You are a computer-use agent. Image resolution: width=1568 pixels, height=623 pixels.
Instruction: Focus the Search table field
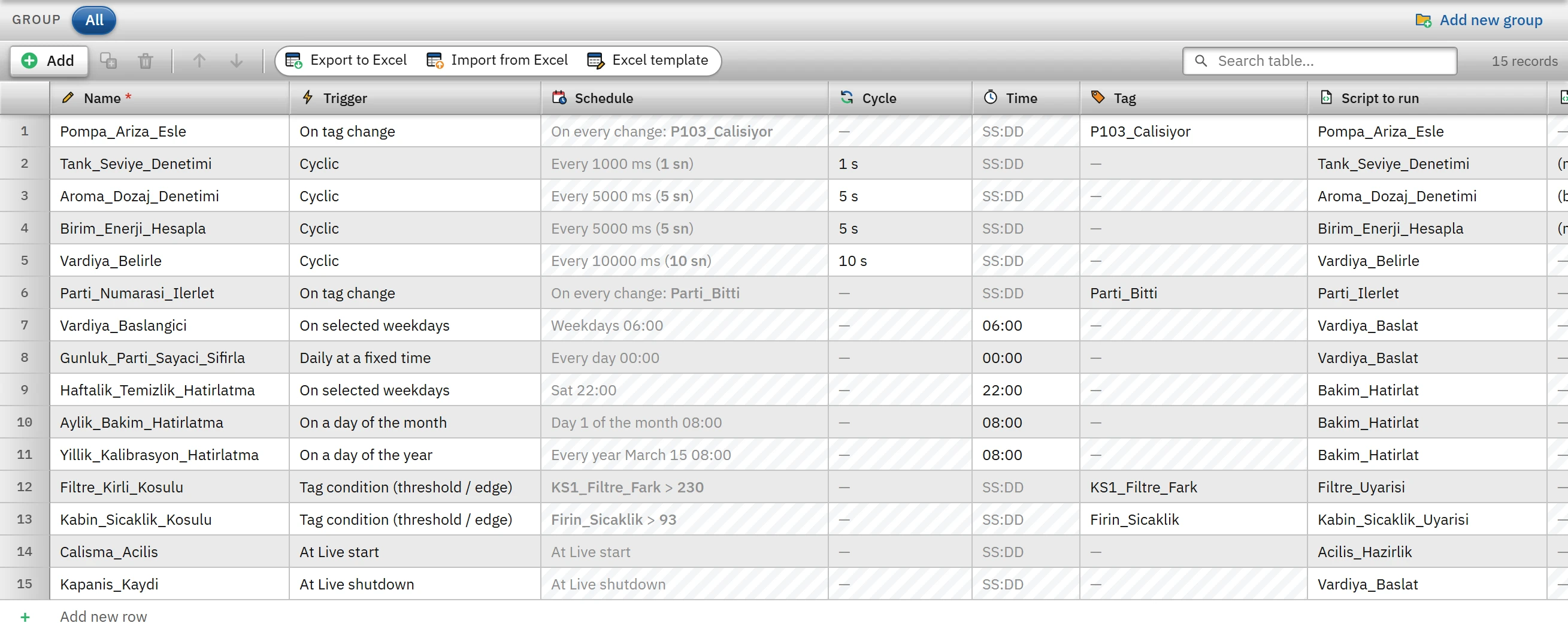coord(1319,61)
